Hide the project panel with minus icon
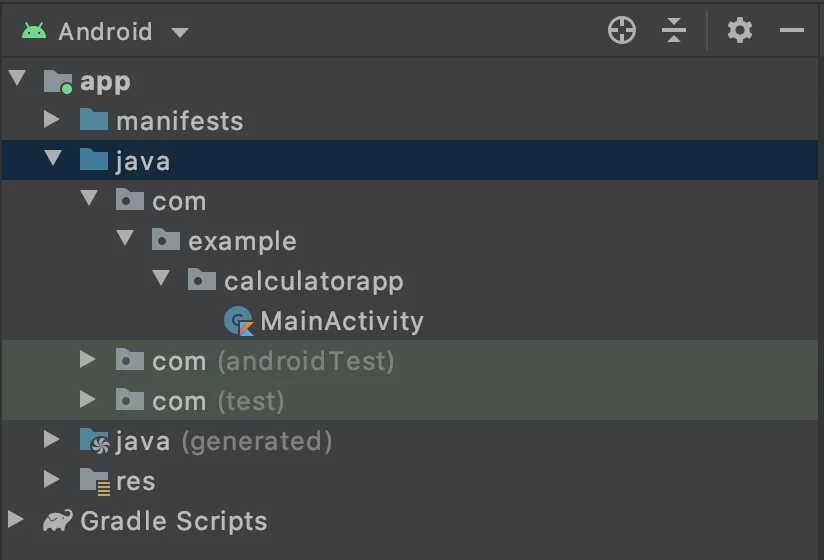This screenshot has height=560, width=824. [791, 30]
